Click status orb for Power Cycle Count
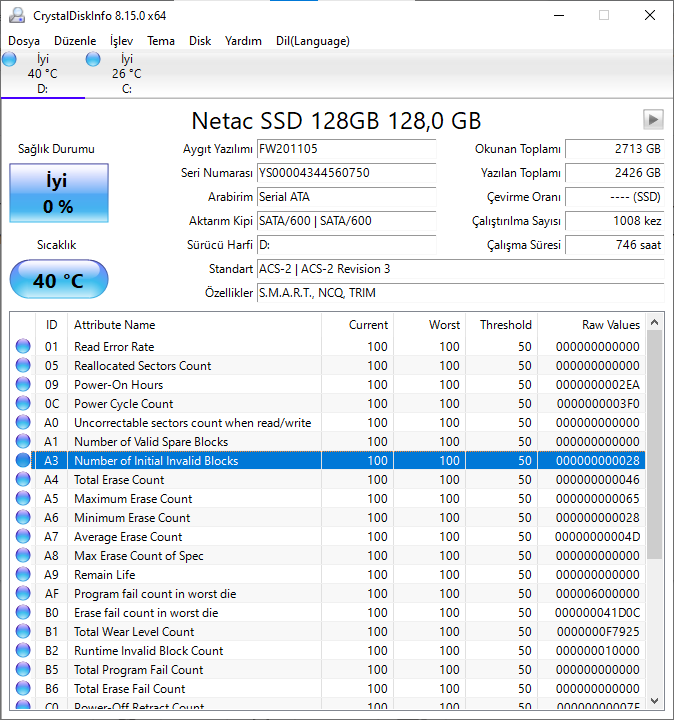Screen dimensions: 674x720 23,403
